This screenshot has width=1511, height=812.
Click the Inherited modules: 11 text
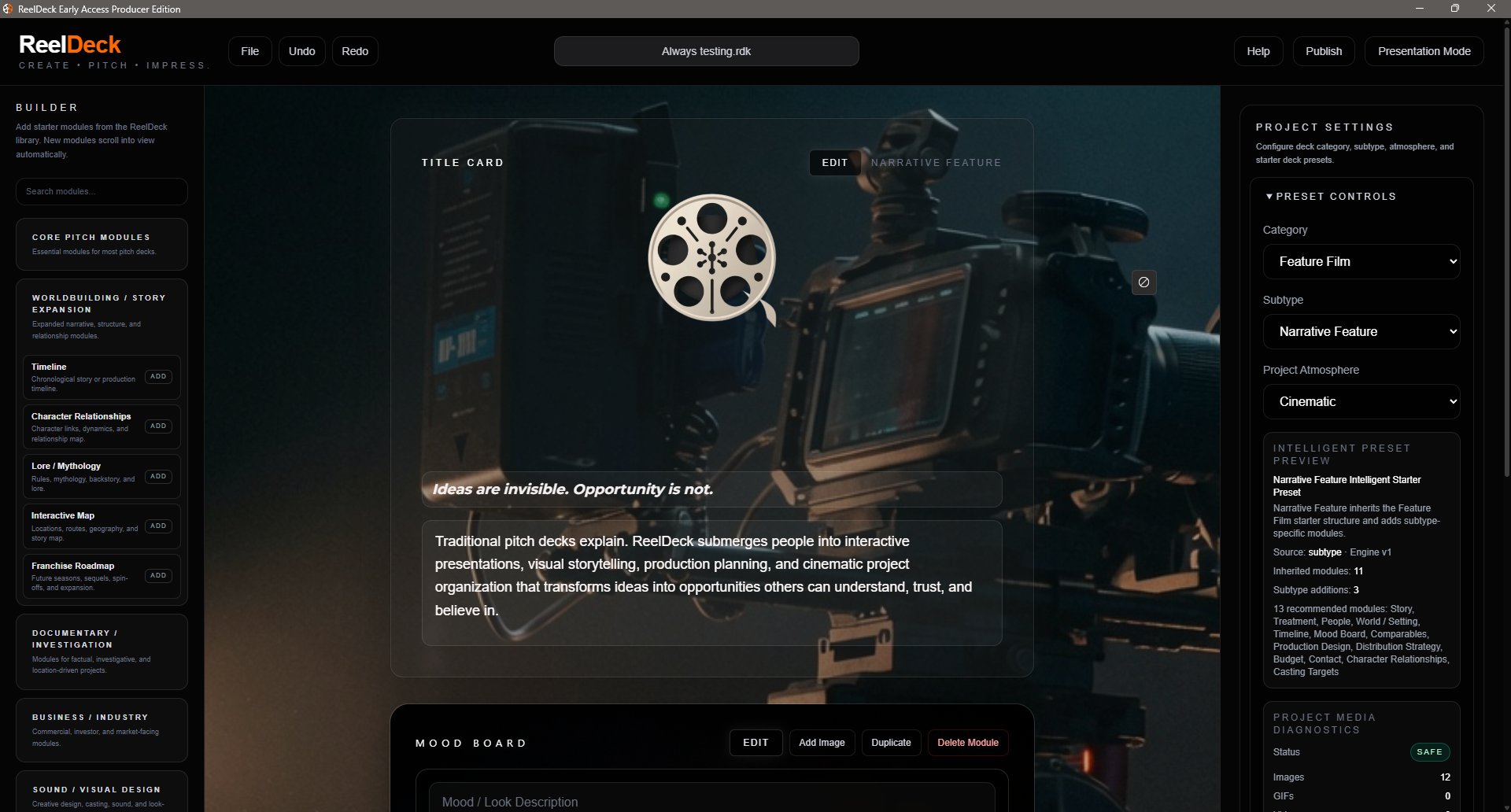pos(1318,571)
